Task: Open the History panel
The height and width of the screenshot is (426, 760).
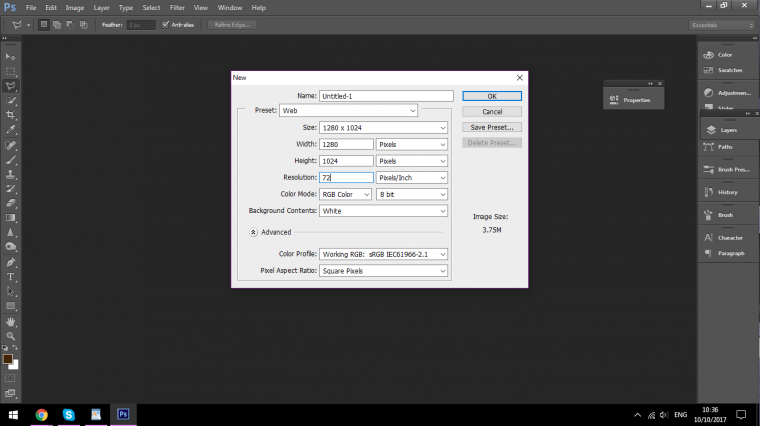Action: 721,192
